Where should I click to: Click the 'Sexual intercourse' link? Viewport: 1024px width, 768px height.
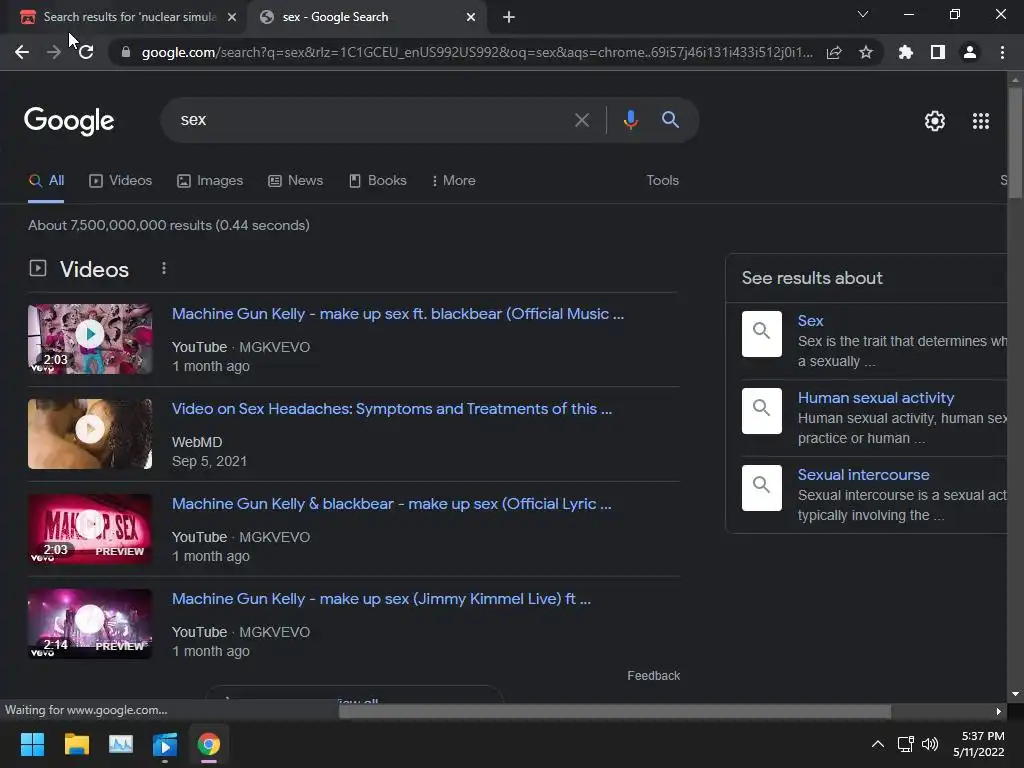pos(863,475)
